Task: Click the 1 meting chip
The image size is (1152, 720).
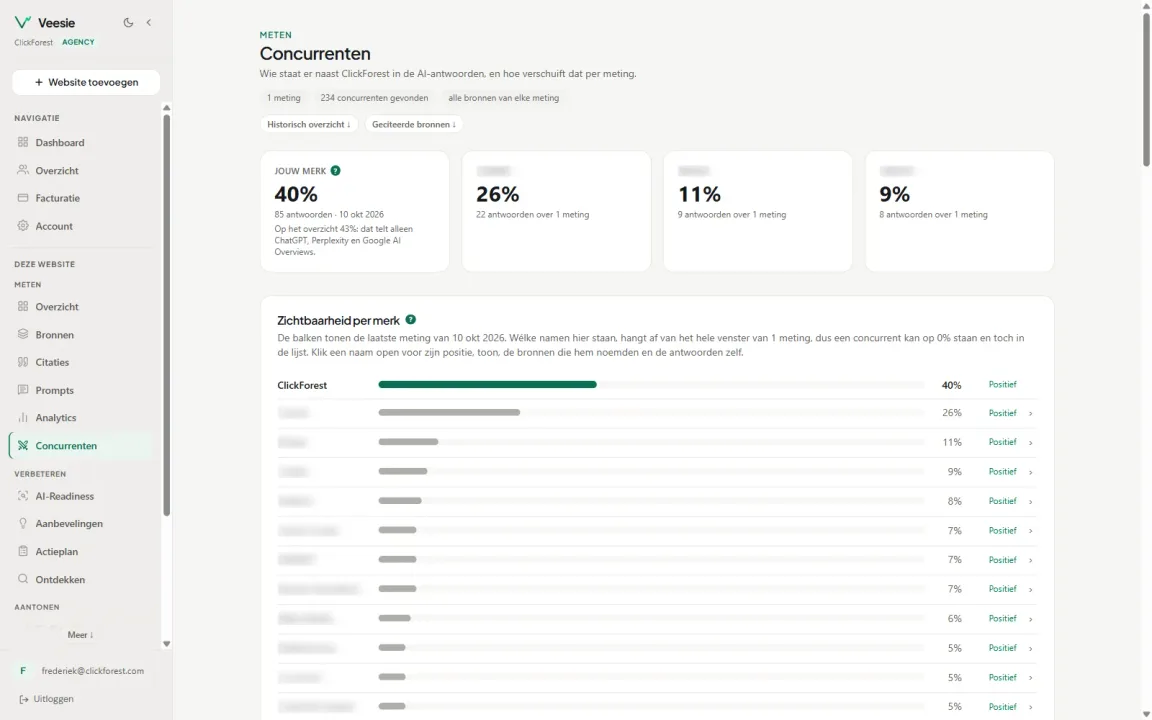Action: 284,98
